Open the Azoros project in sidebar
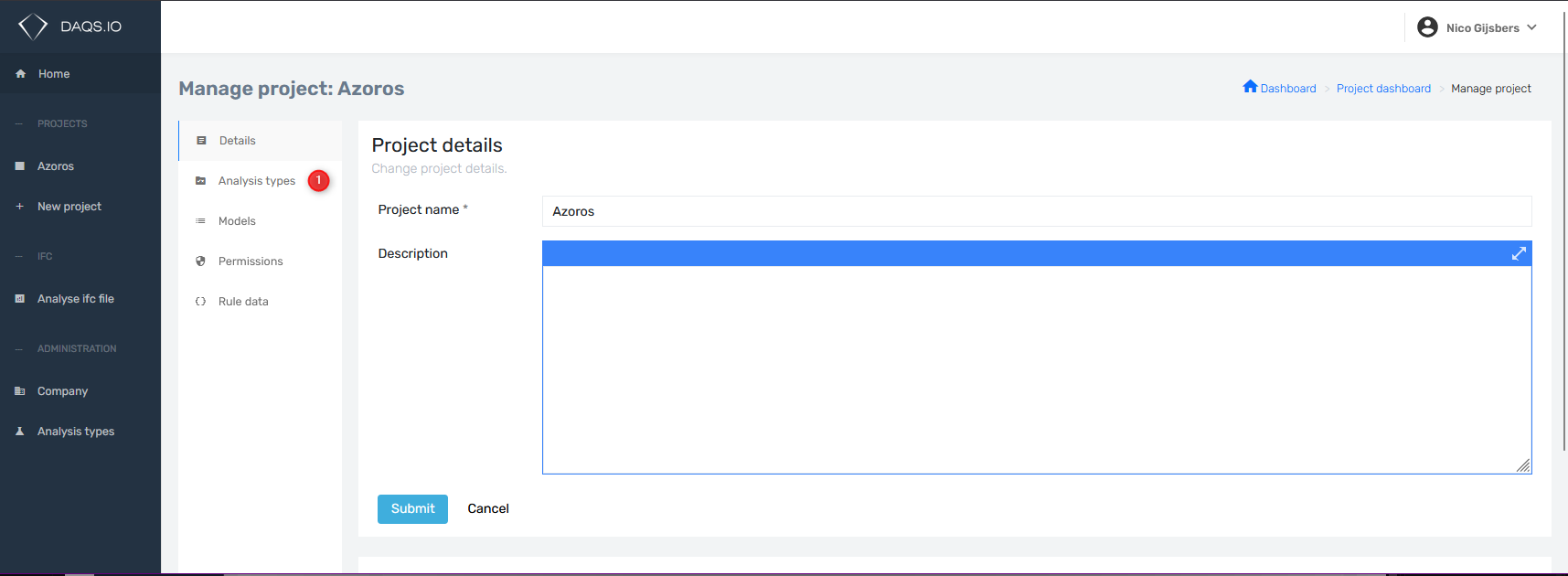The height and width of the screenshot is (576, 1568). pyautogui.click(x=80, y=166)
